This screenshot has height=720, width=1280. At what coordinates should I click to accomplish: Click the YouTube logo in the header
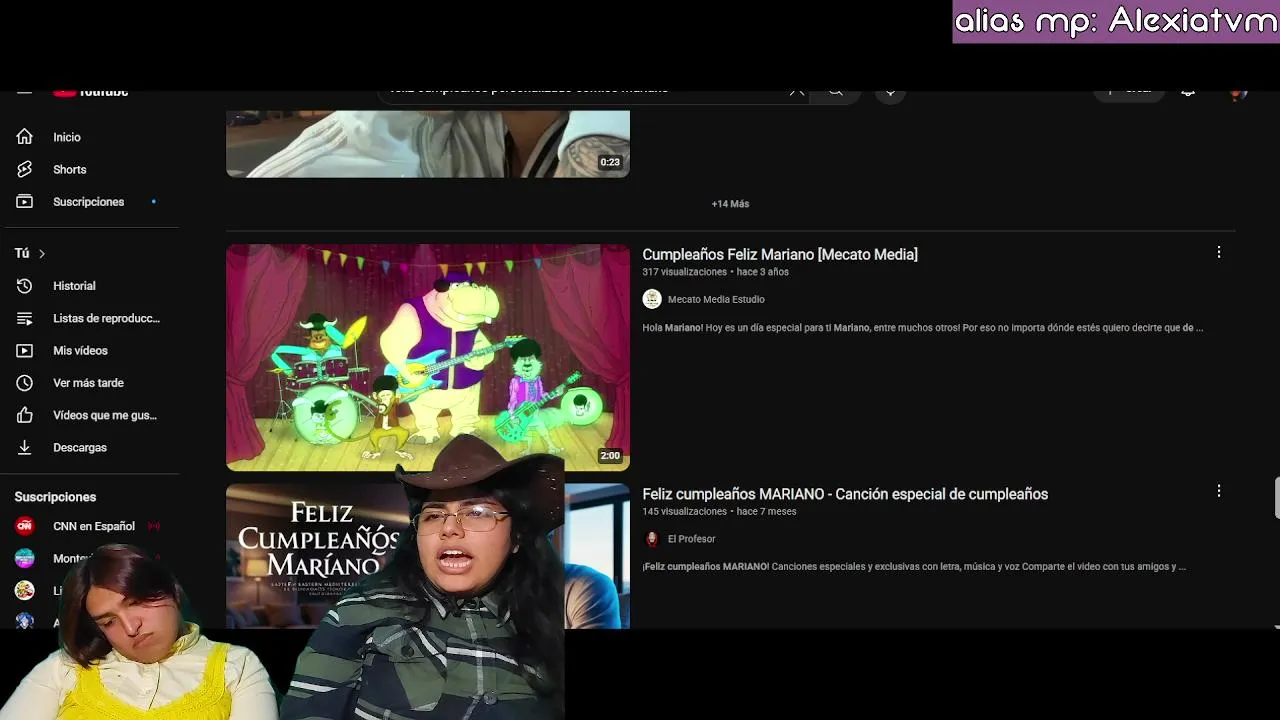pos(91,91)
